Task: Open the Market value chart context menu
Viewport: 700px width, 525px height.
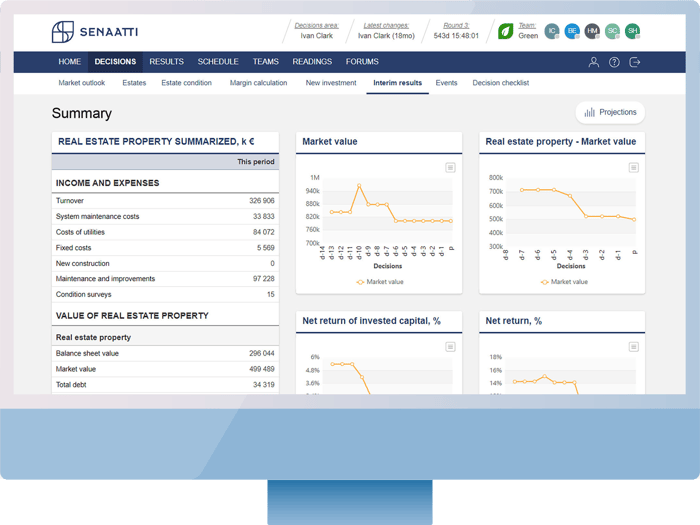Action: [x=450, y=168]
